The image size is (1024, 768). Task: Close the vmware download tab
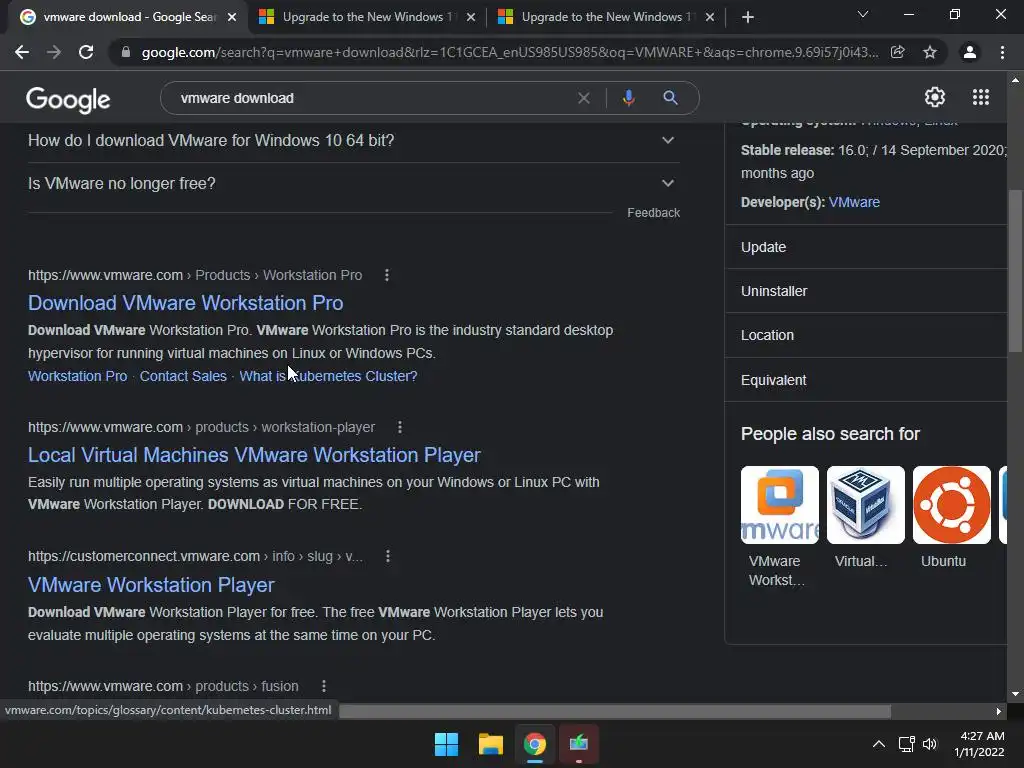(x=232, y=18)
